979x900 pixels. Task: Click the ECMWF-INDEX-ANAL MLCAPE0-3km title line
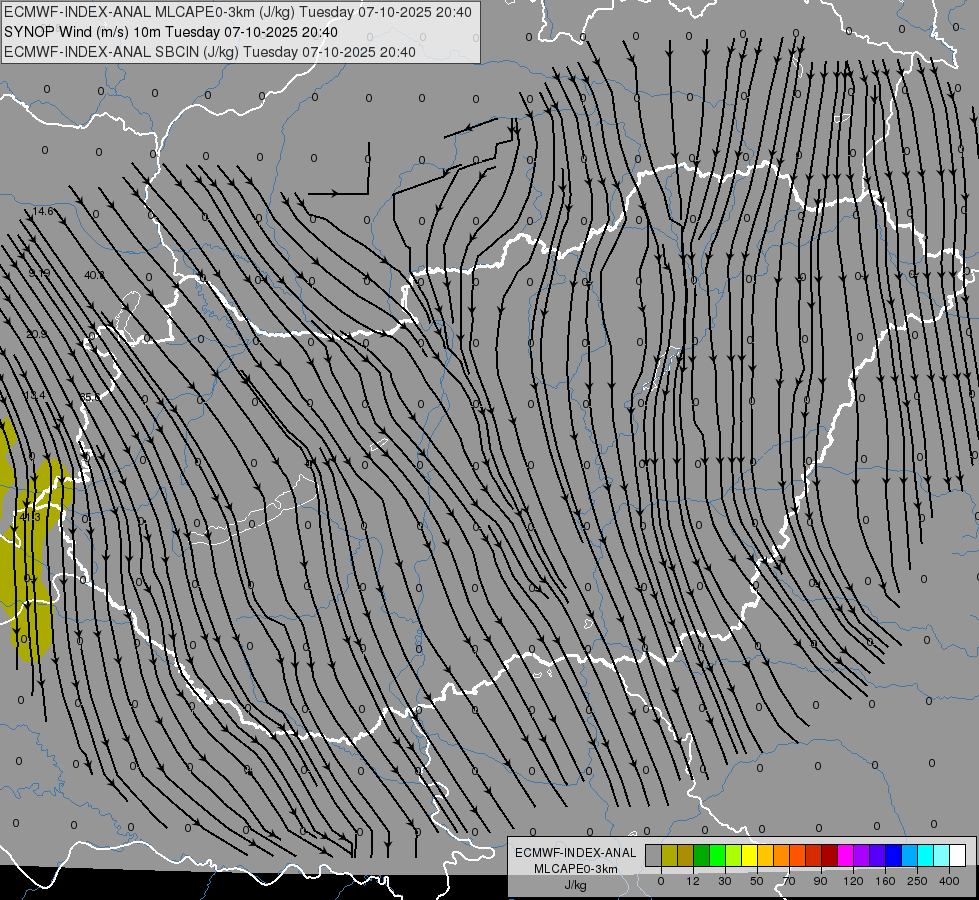pos(238,12)
